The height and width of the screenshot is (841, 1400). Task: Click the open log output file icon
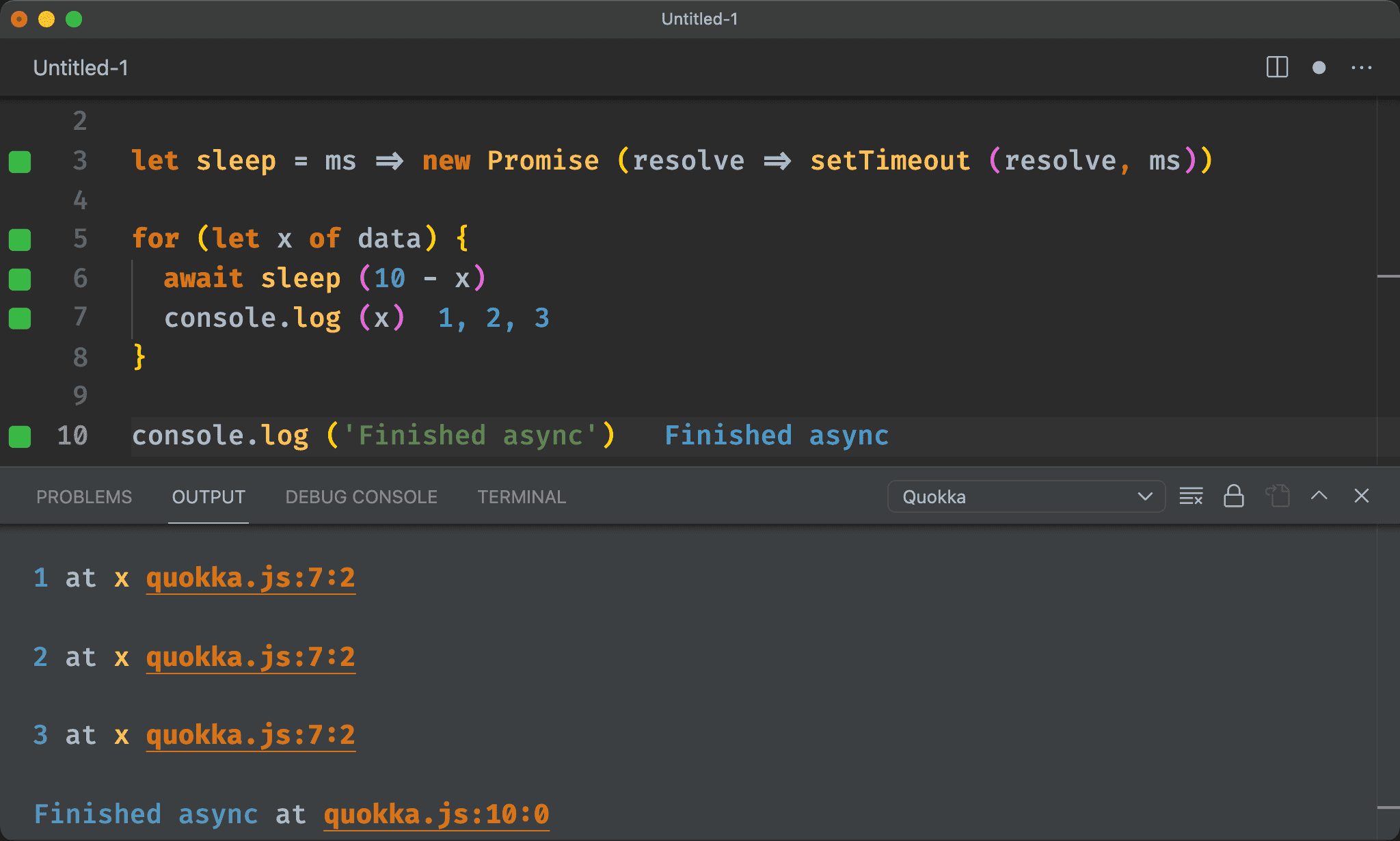1276,496
